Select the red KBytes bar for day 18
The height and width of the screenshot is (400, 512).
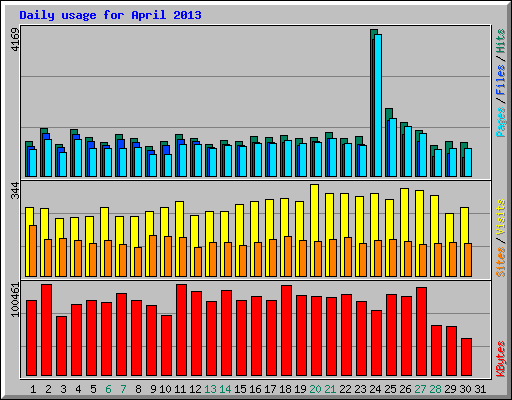tap(287, 330)
